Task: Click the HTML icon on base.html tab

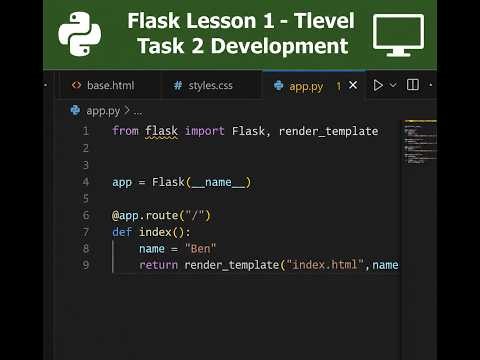Action: click(x=76, y=85)
